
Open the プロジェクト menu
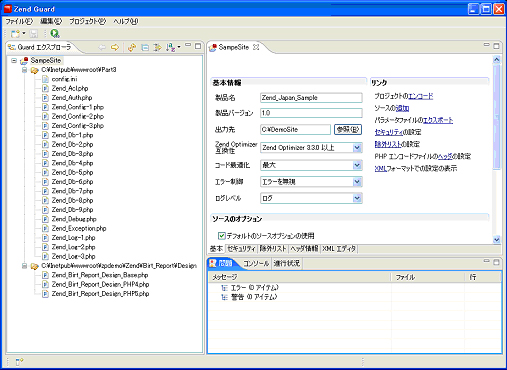coord(87,21)
